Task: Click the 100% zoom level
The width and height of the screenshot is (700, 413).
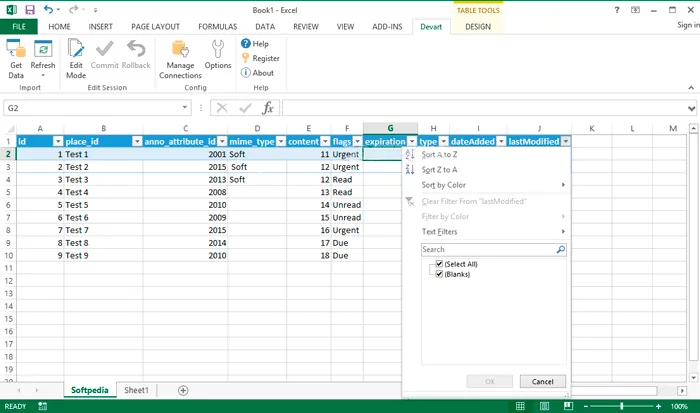Action: (679, 406)
